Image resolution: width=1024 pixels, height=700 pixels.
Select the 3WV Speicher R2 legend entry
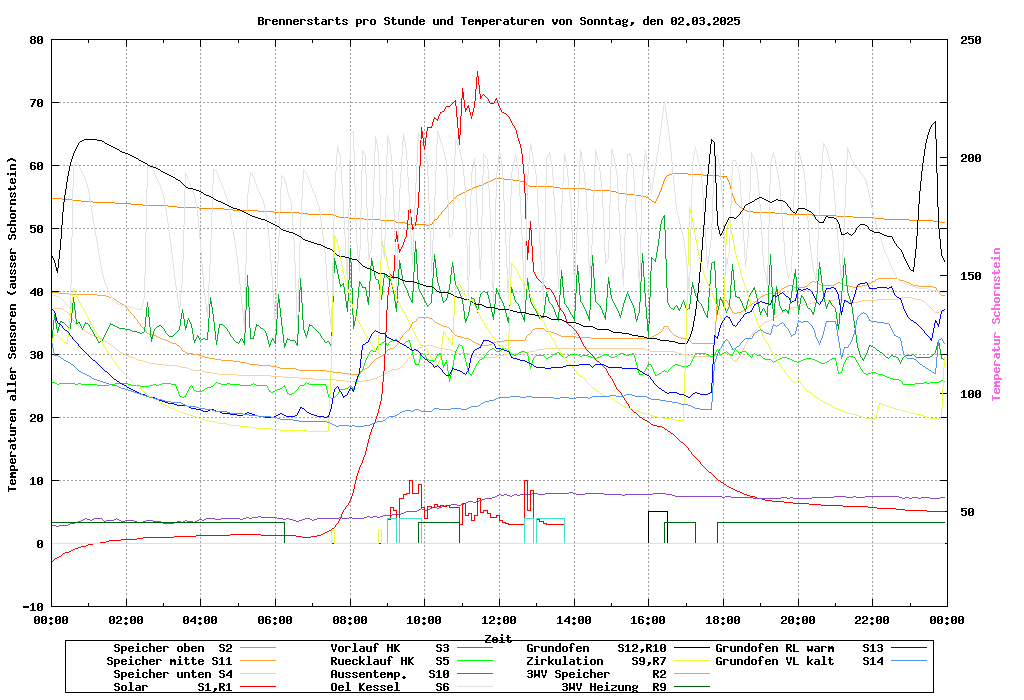595,674
